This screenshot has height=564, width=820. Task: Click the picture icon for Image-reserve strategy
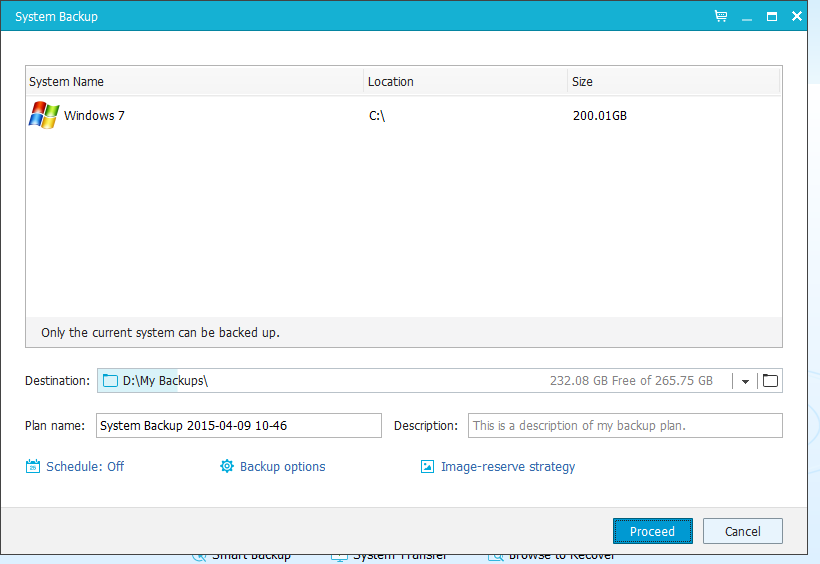[428, 467]
